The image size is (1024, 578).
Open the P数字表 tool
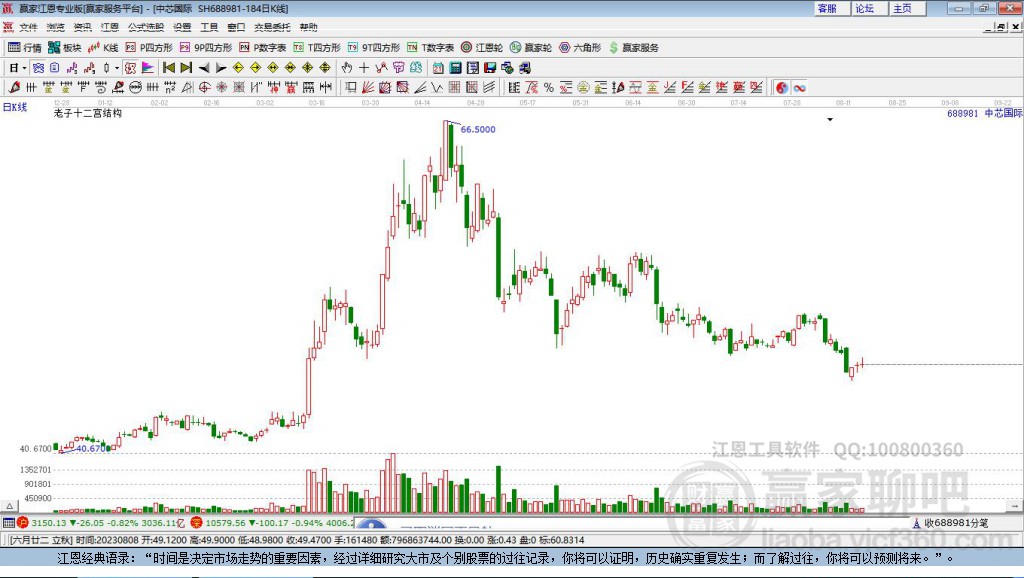click(263, 48)
